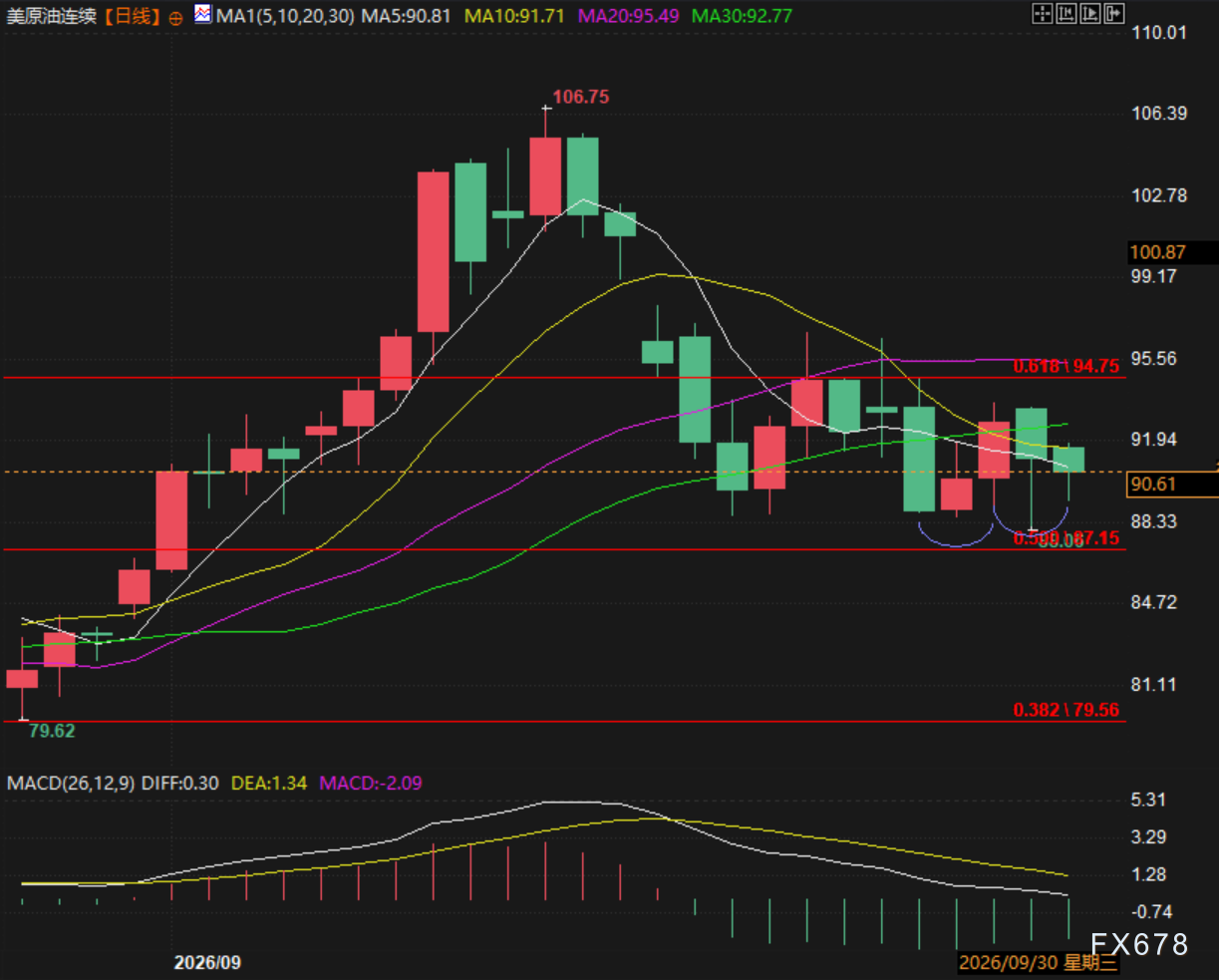Click the orange crosshair icon beside 【日线】

tap(176, 17)
